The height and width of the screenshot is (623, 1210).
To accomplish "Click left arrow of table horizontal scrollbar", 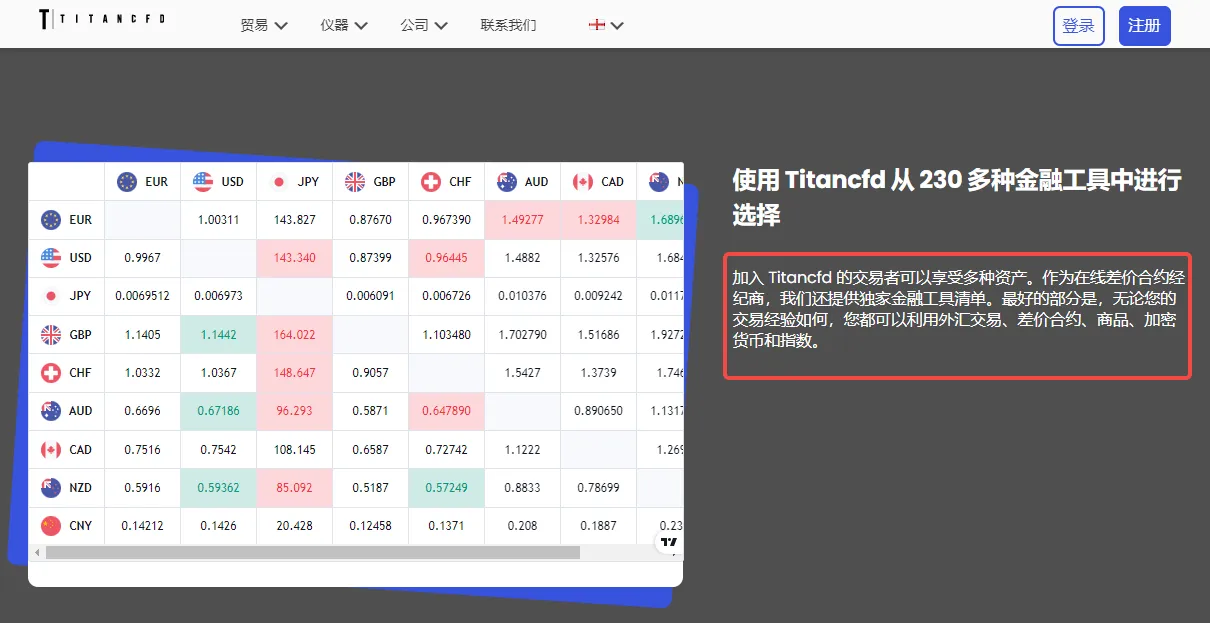I will tap(38, 552).
